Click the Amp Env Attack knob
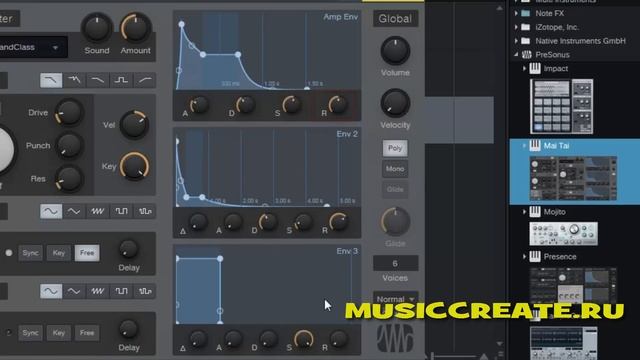 [x=199, y=105]
